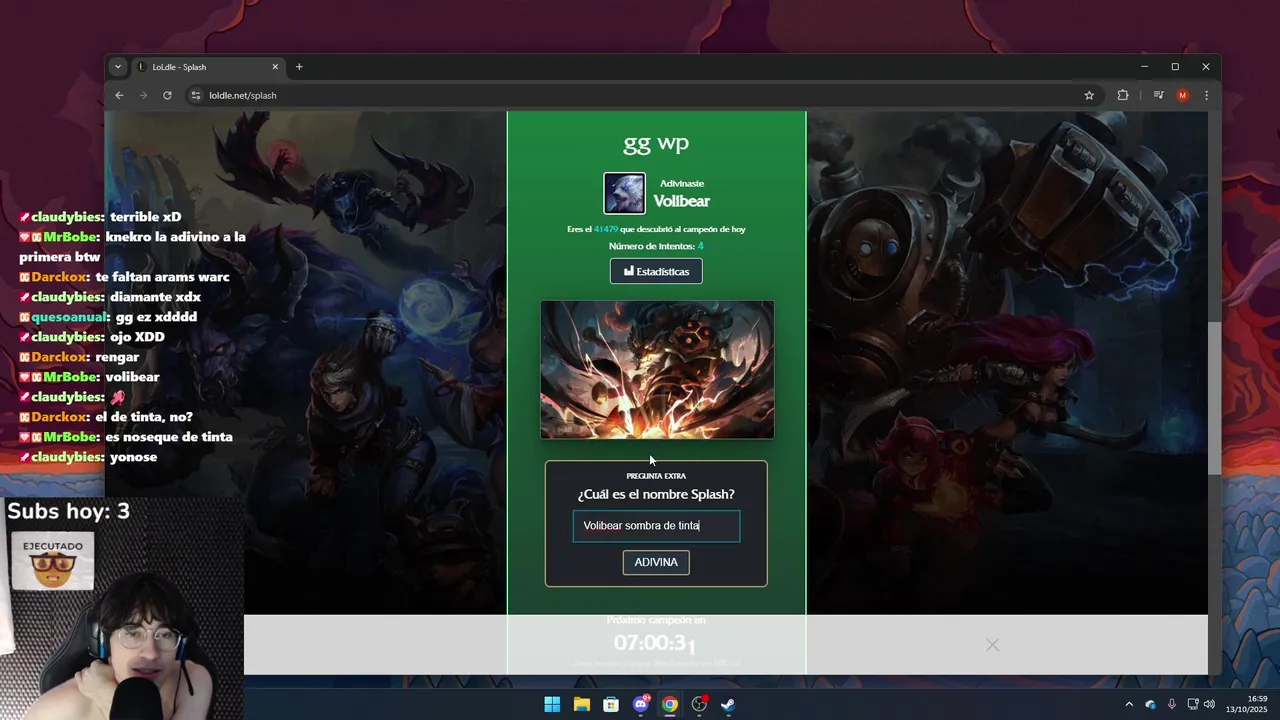Screen dimensions: 1280x720
Task: Close the LoLdle - Splash tab
Action: (x=275, y=67)
